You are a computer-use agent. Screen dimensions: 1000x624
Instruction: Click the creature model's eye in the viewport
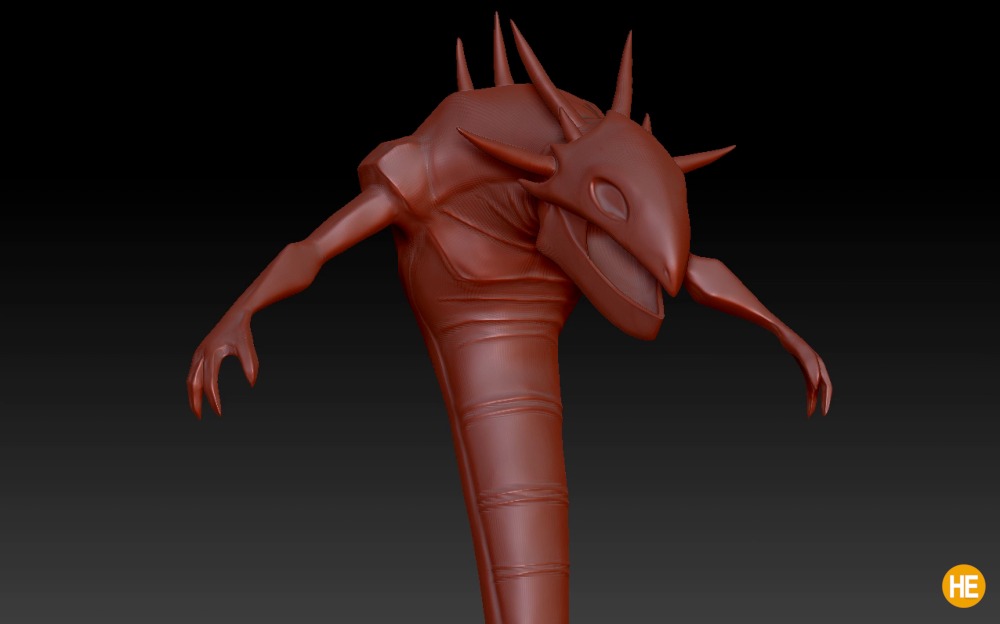[610, 198]
